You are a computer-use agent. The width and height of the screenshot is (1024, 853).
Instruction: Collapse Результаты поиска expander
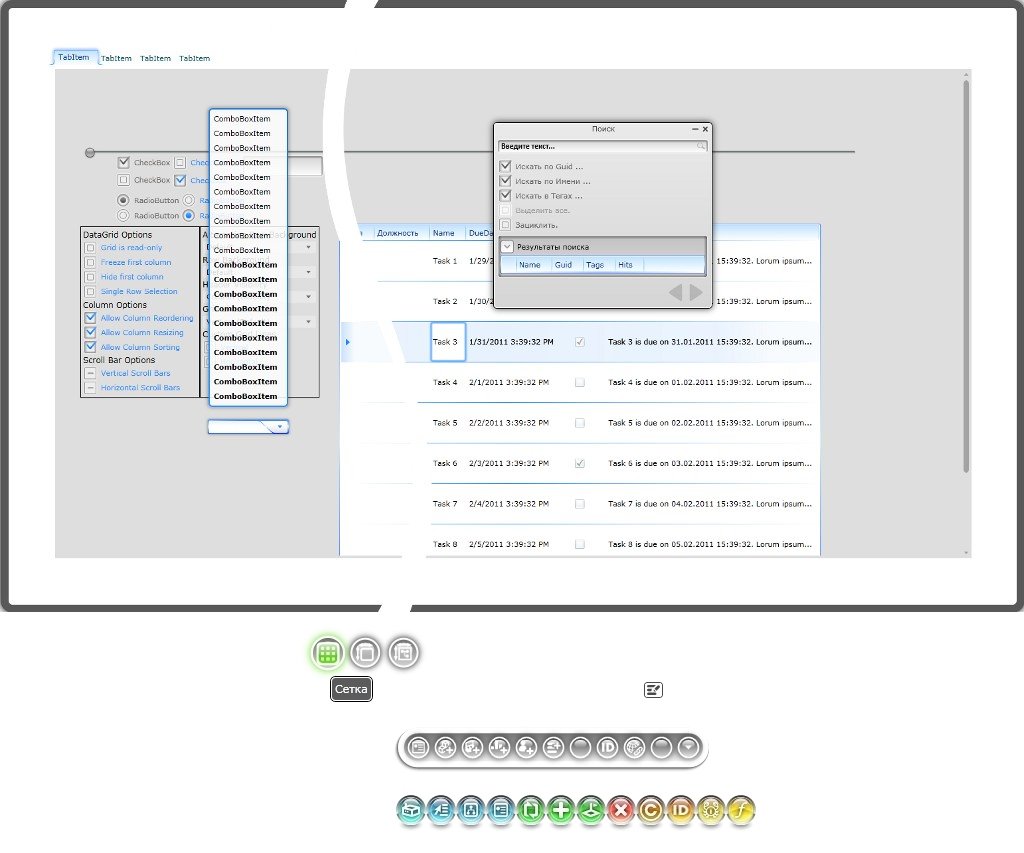point(507,247)
